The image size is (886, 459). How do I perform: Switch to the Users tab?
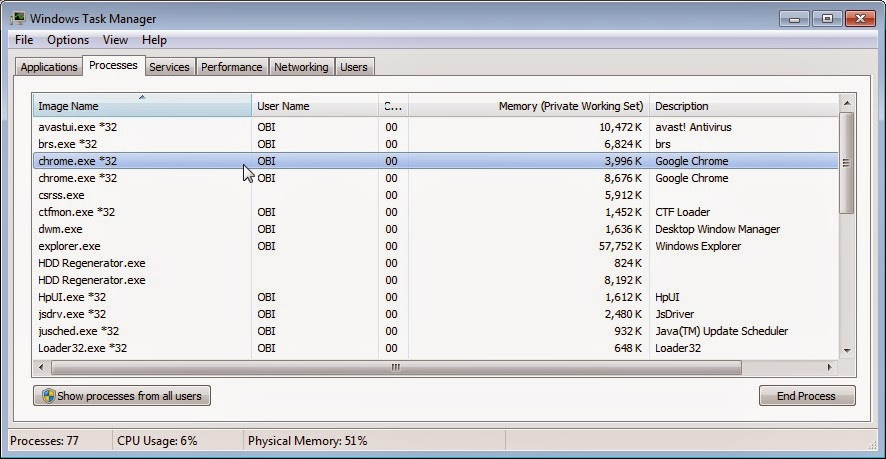coord(354,67)
